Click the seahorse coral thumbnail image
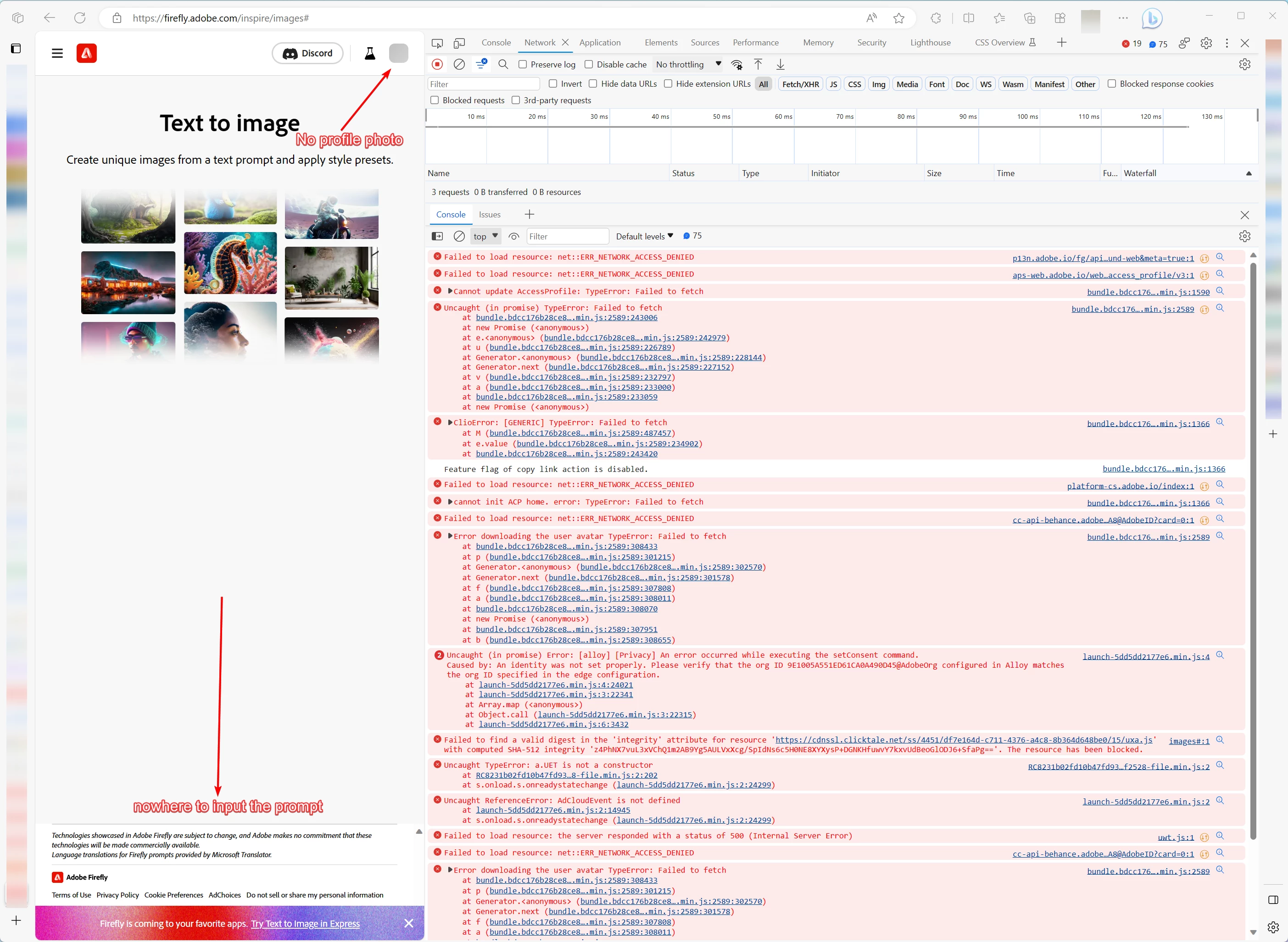The width and height of the screenshot is (1288, 942). point(230,263)
